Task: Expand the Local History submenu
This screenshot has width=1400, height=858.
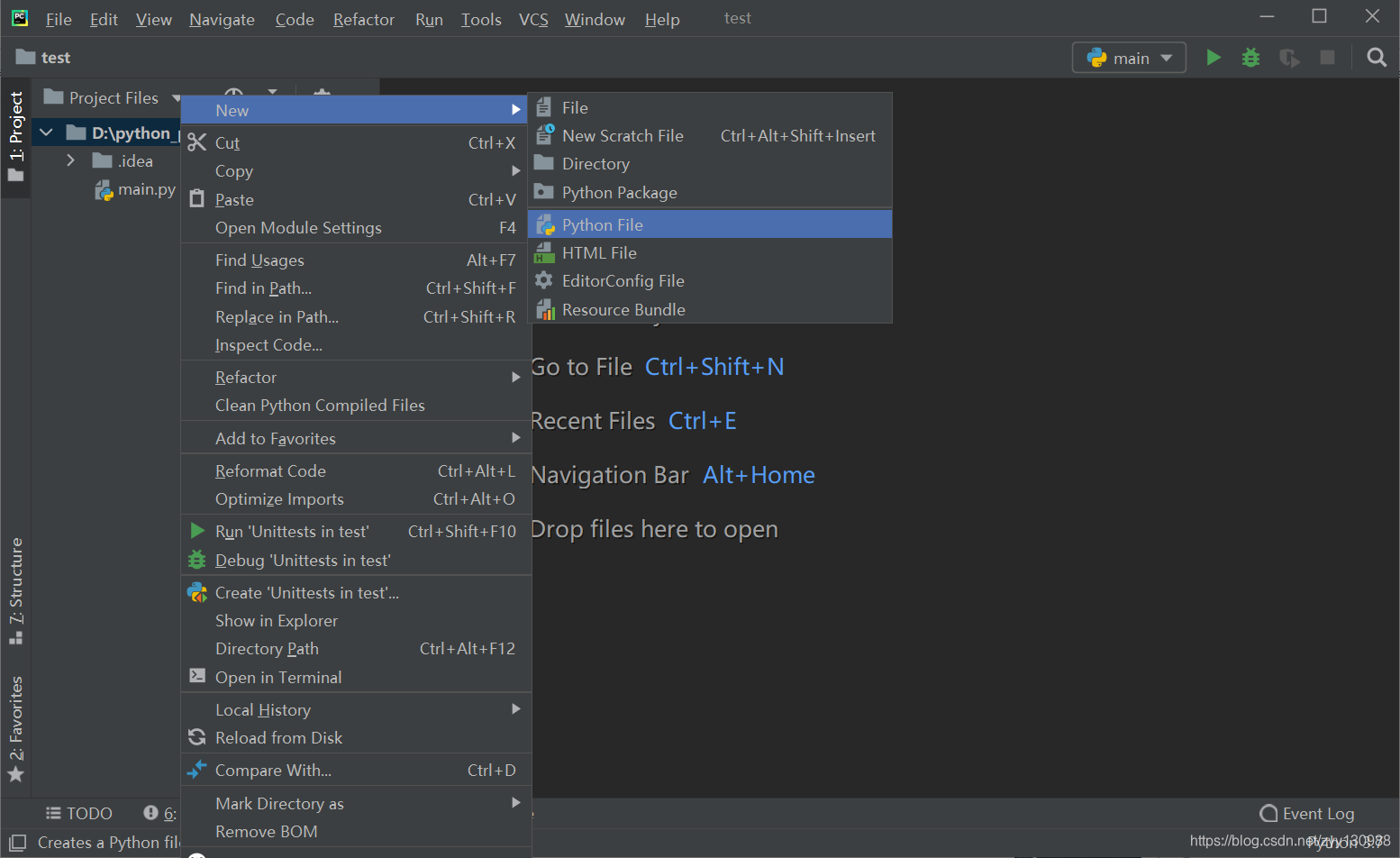Action: [356, 710]
